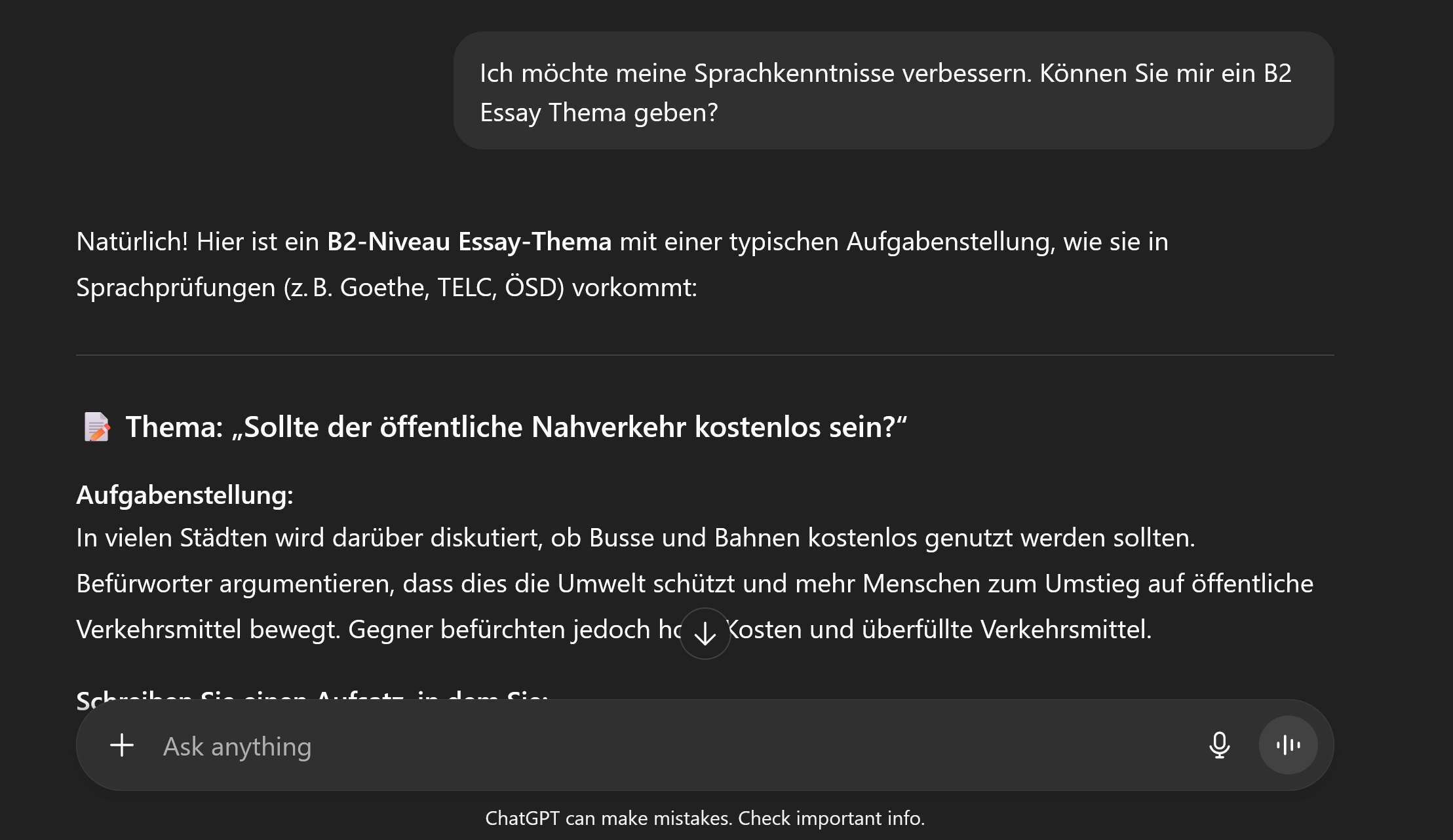Click the word "Gegner" in the task text
This screenshot has height=840, width=1453.
click(390, 630)
